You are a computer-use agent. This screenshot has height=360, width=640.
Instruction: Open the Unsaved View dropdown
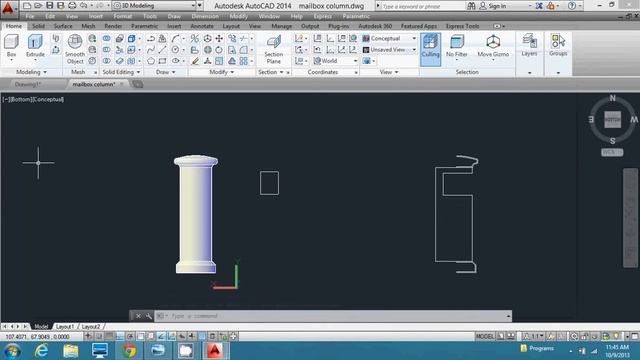389,50
